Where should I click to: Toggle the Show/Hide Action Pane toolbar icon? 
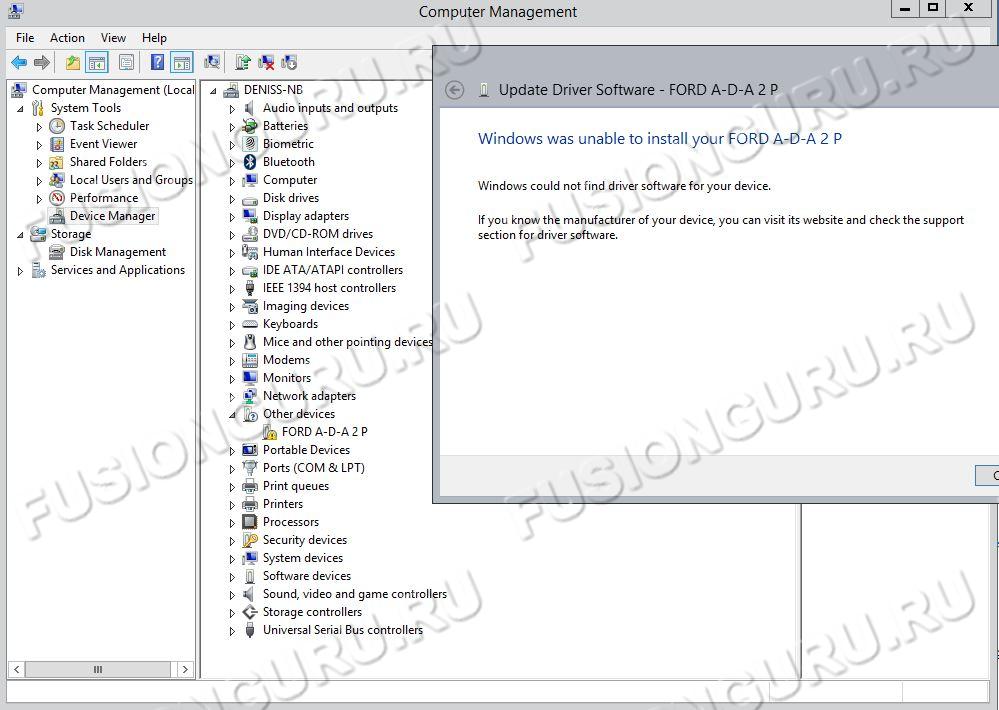182,62
